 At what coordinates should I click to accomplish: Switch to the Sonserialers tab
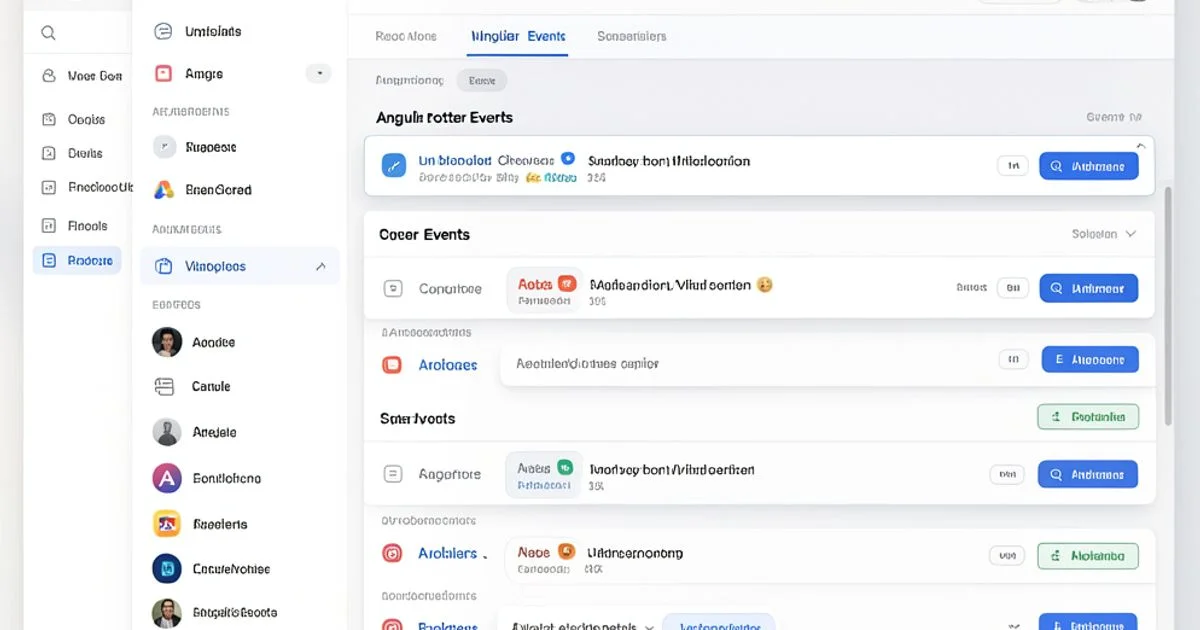tap(631, 36)
